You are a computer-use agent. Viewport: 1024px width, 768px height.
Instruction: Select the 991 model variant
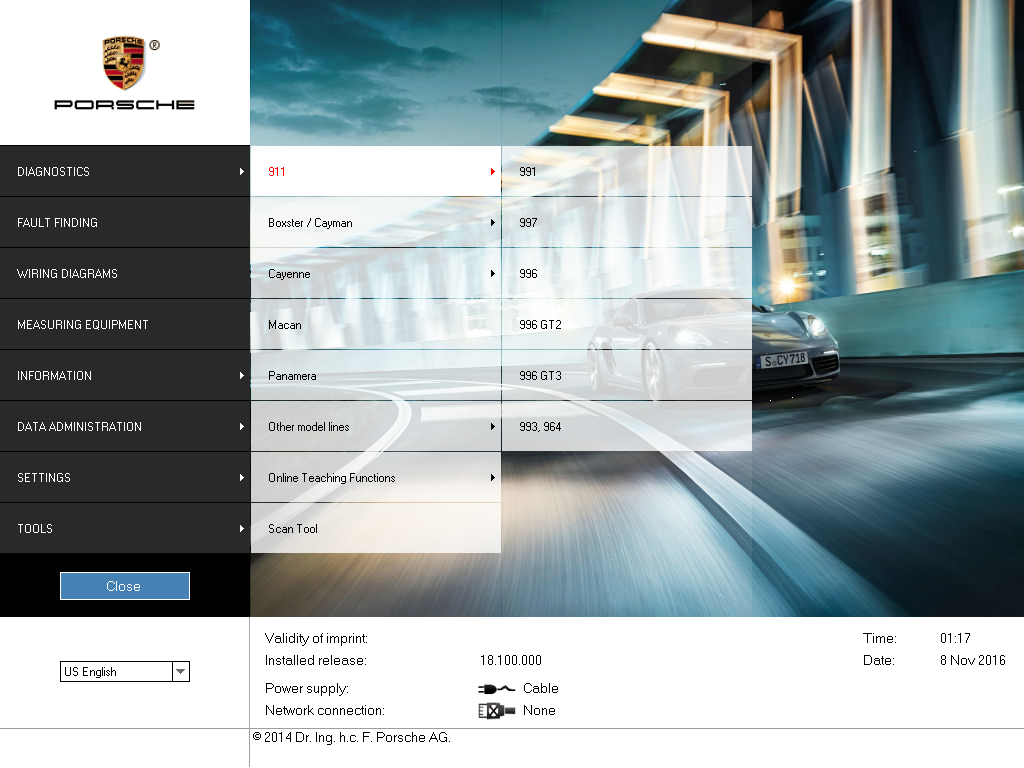click(x=626, y=172)
